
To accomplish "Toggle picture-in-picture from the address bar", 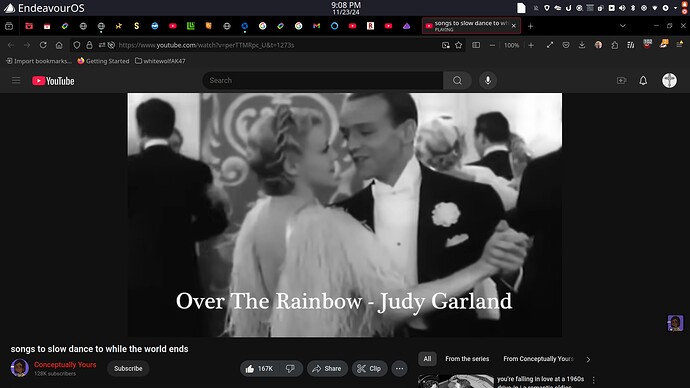I will tap(445, 45).
